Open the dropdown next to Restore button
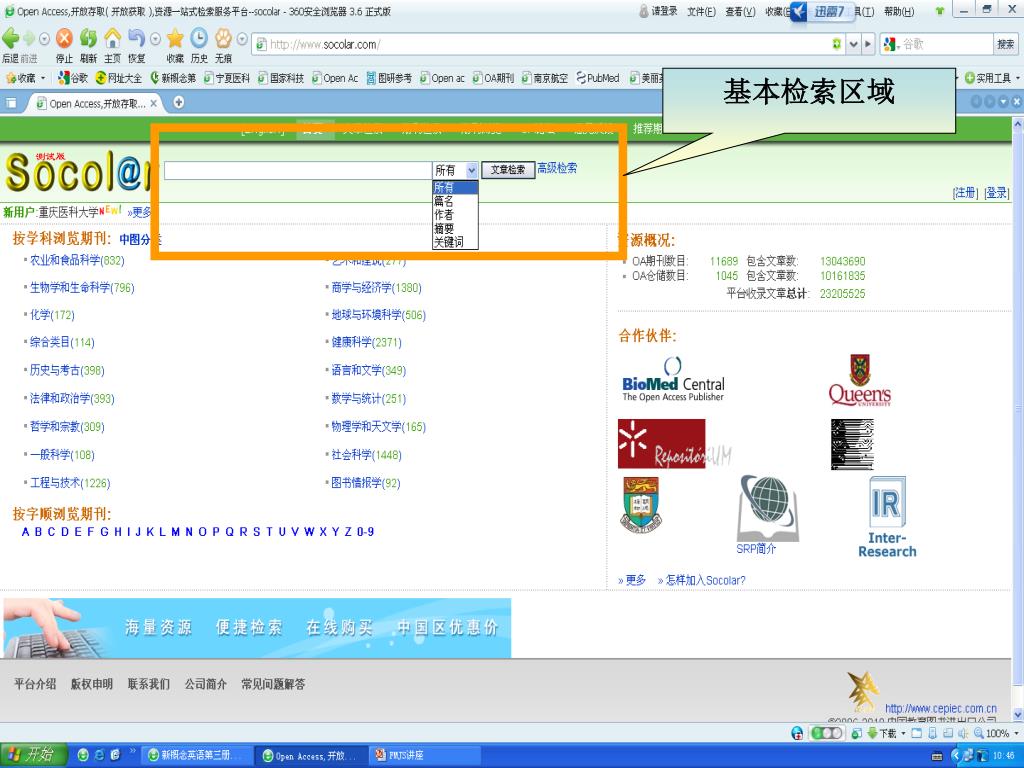This screenshot has height=768, width=1024. pos(155,39)
